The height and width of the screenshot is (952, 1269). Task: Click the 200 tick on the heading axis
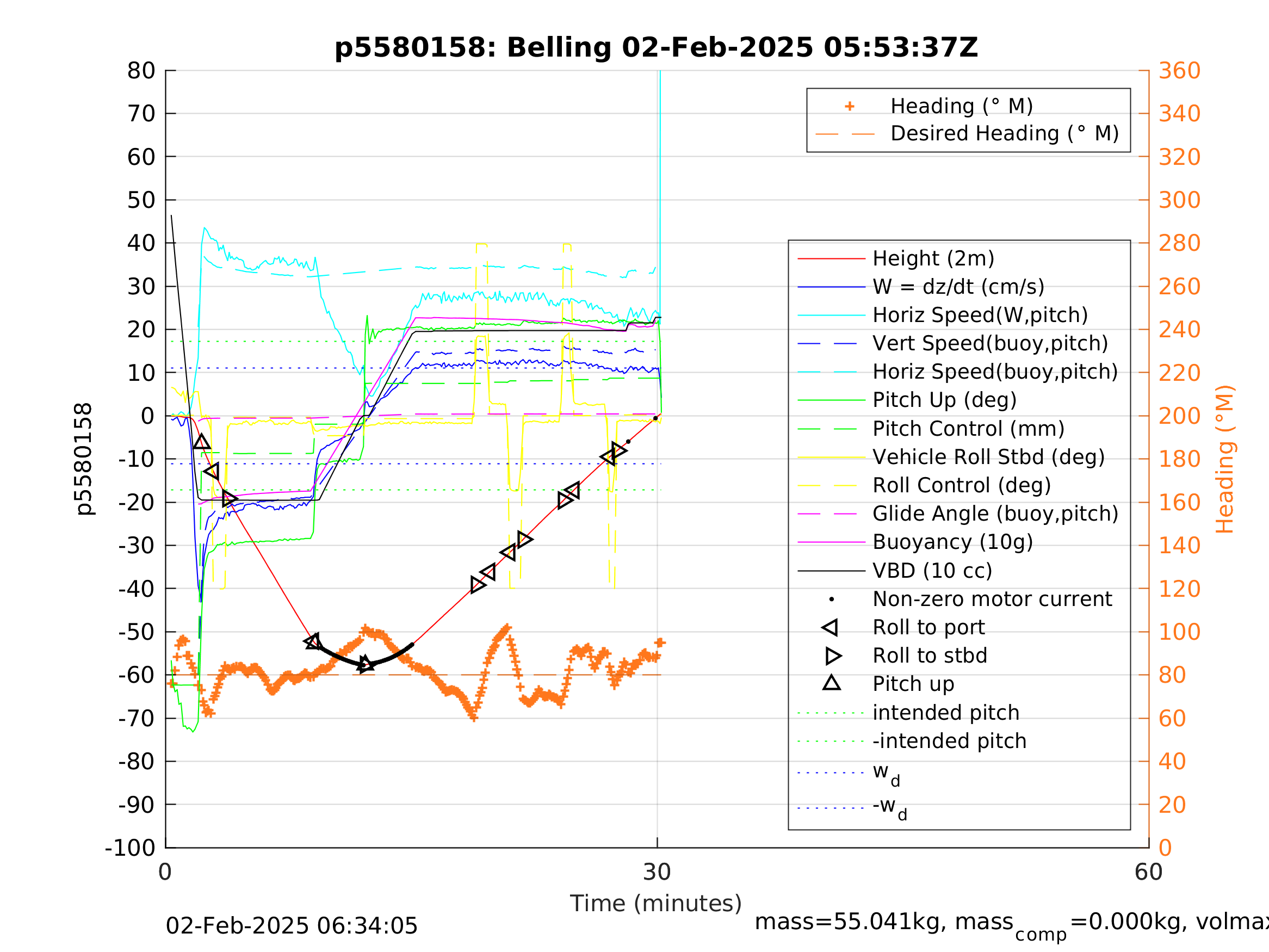point(1179,416)
